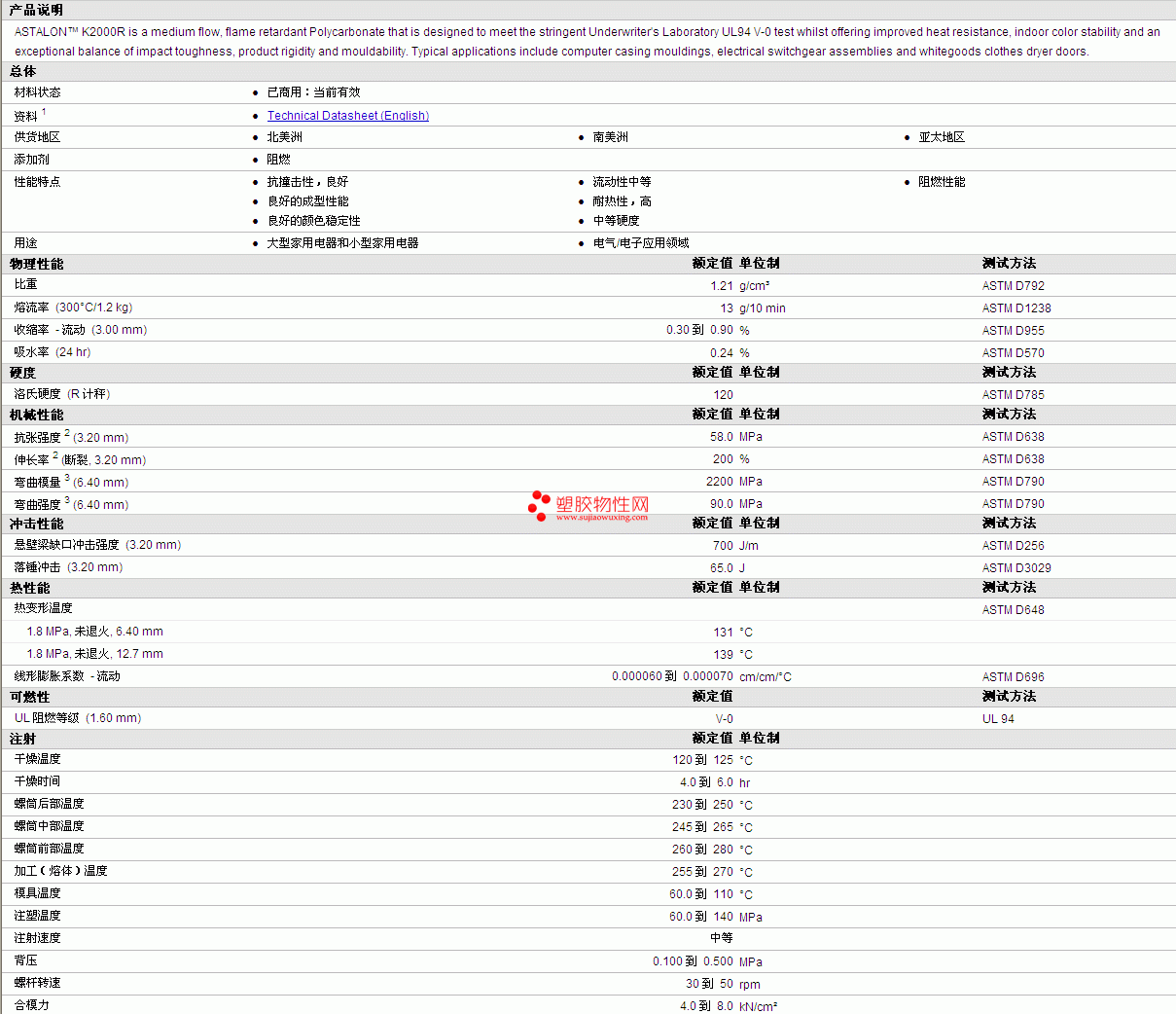Screen dimensions: 1176x1014
Task: Select the 弯曲模量 value 2200
Action: 720,482
